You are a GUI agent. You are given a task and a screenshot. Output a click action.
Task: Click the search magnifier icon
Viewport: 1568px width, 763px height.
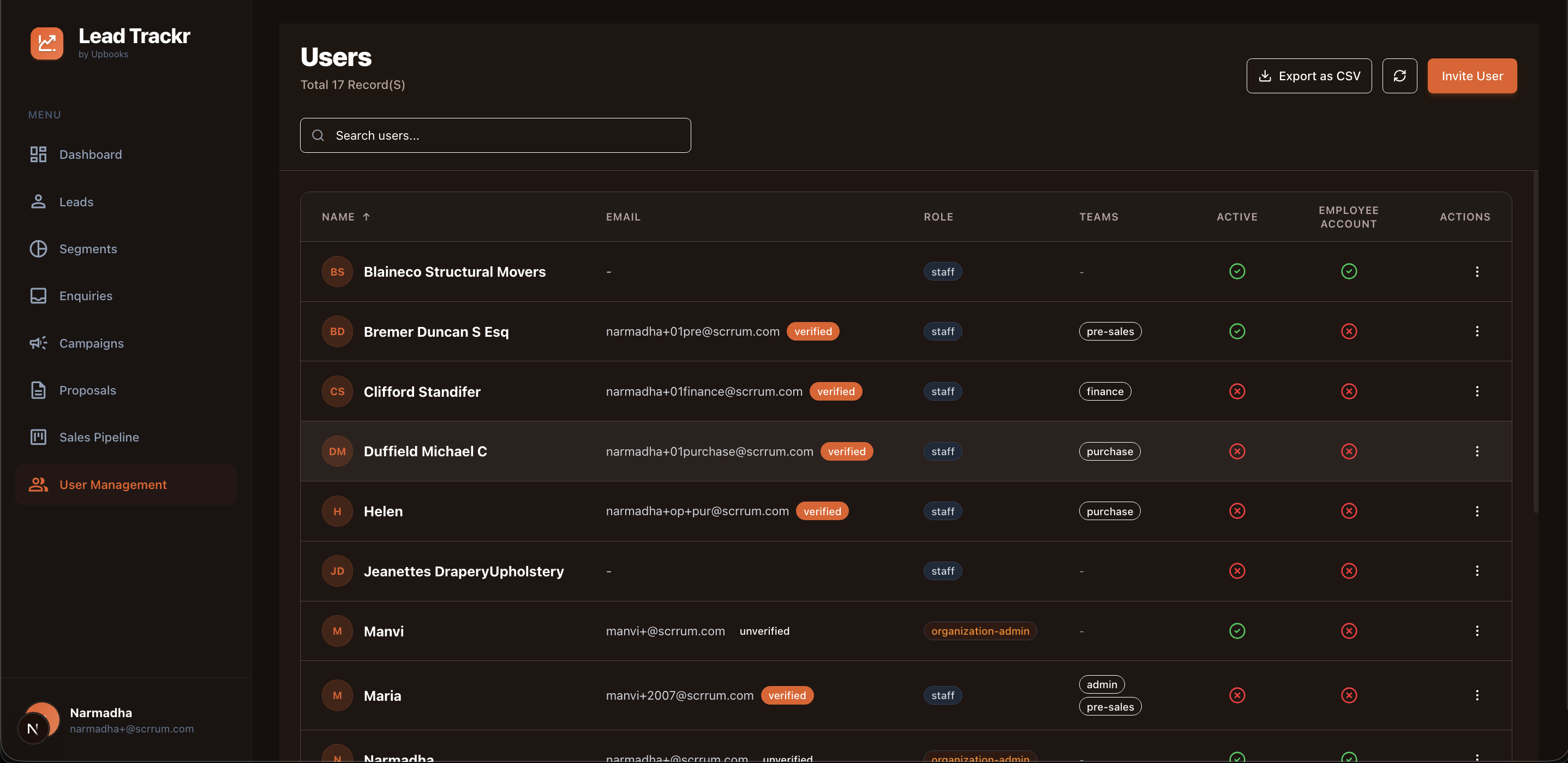(318, 135)
